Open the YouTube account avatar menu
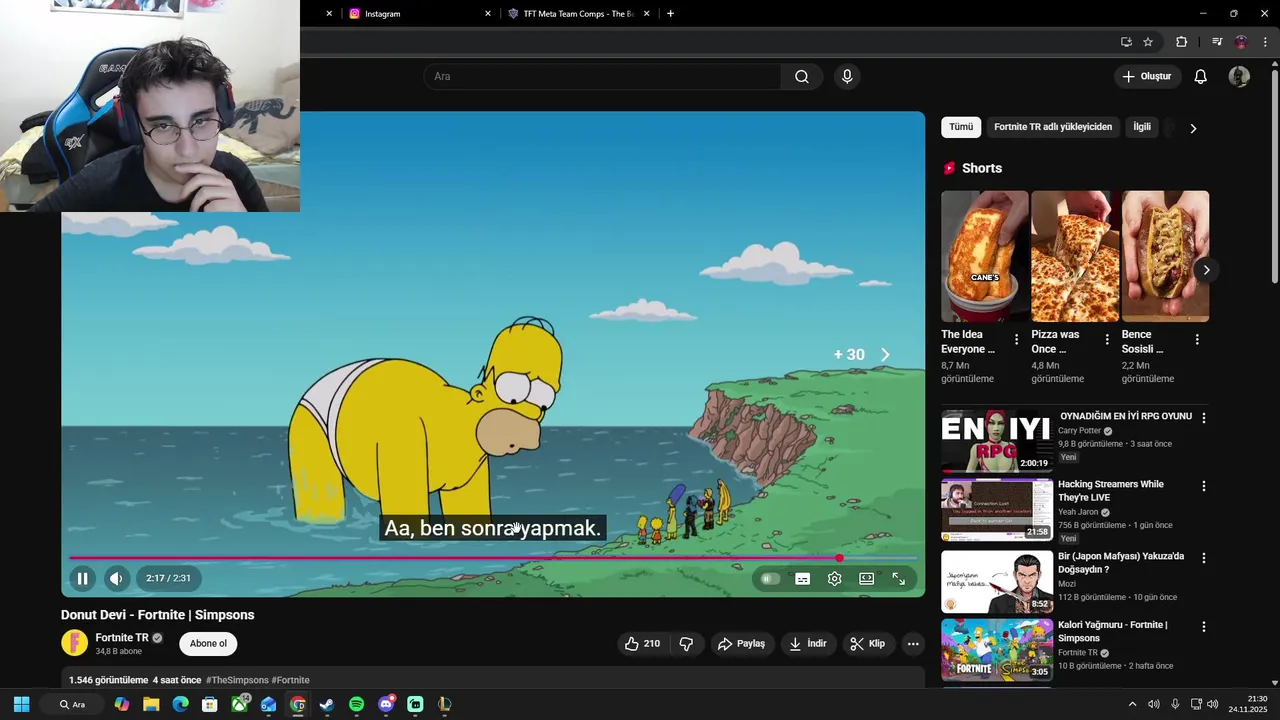Viewport: 1280px width, 720px height. point(1239,77)
